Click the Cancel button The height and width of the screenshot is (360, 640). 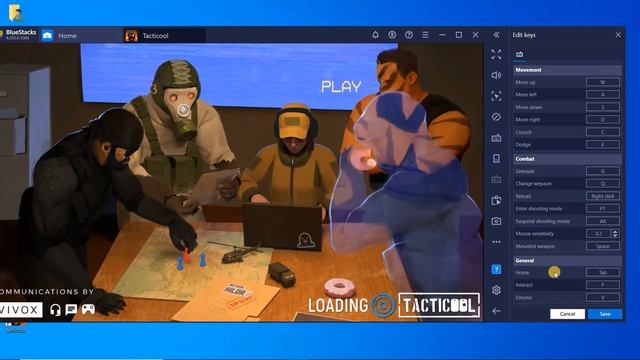click(567, 314)
